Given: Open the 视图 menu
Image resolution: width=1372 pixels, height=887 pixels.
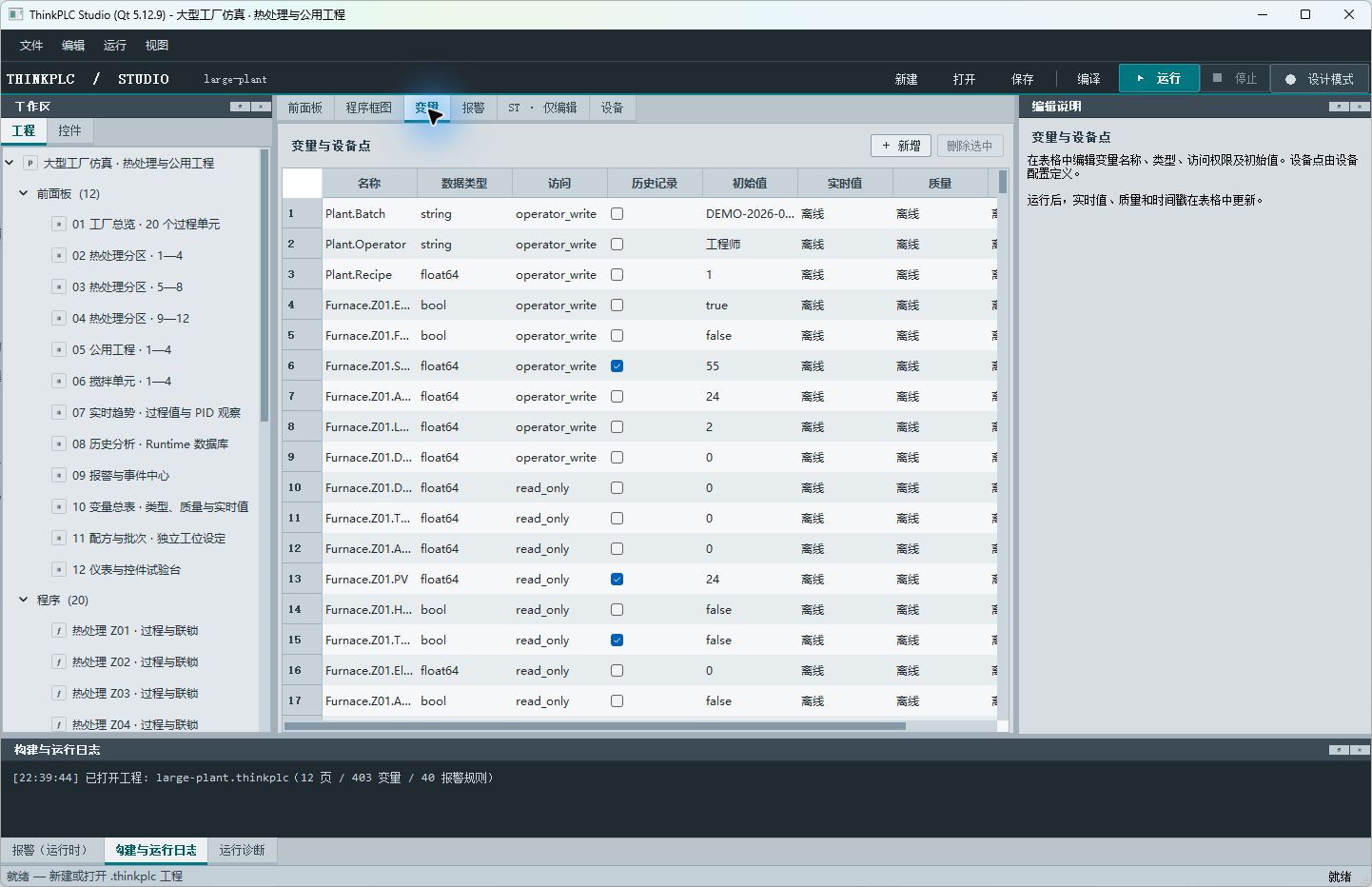Looking at the screenshot, I should pos(157,46).
